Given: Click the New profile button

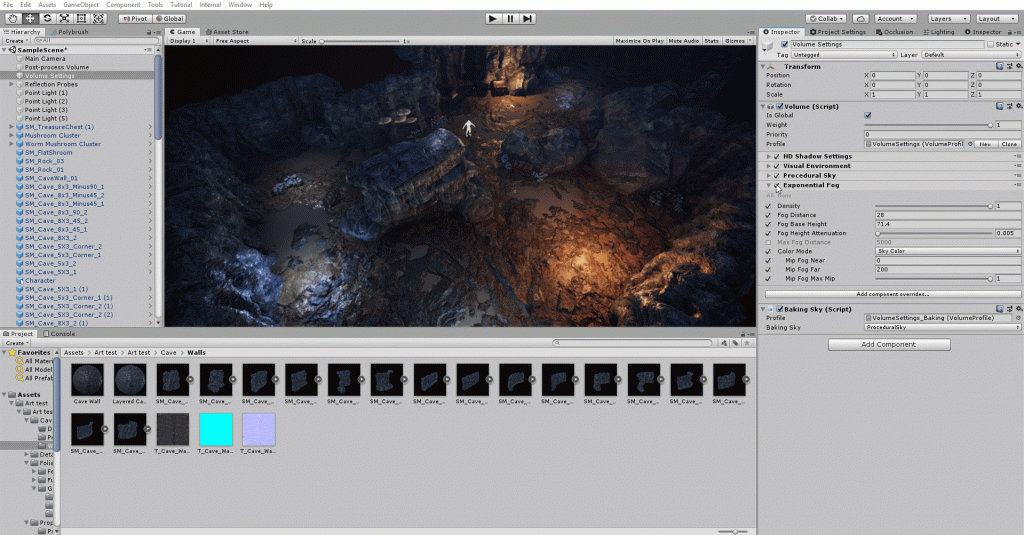Looking at the screenshot, I should [x=985, y=144].
